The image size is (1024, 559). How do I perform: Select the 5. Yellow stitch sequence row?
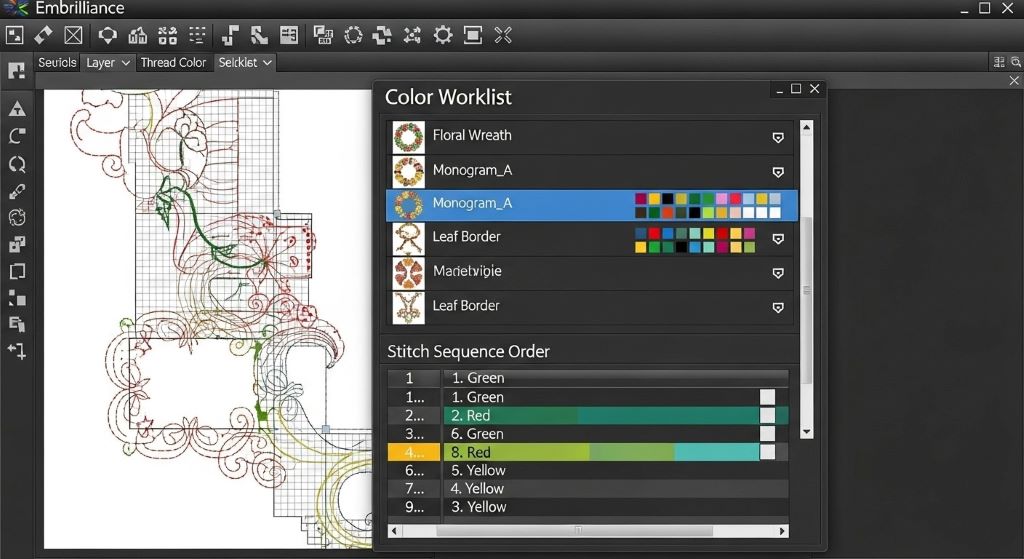coord(588,470)
